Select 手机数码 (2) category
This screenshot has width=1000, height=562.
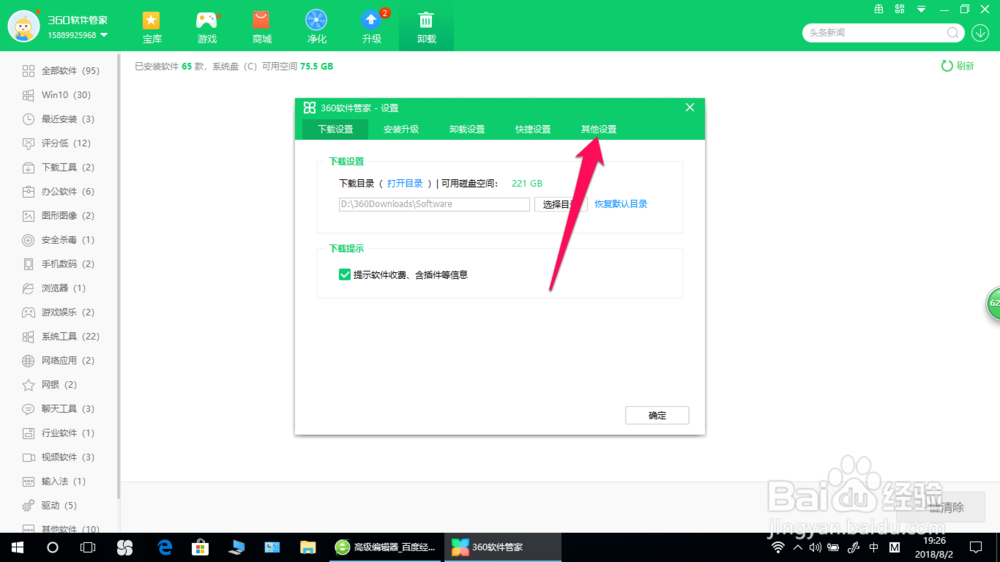coord(58,264)
